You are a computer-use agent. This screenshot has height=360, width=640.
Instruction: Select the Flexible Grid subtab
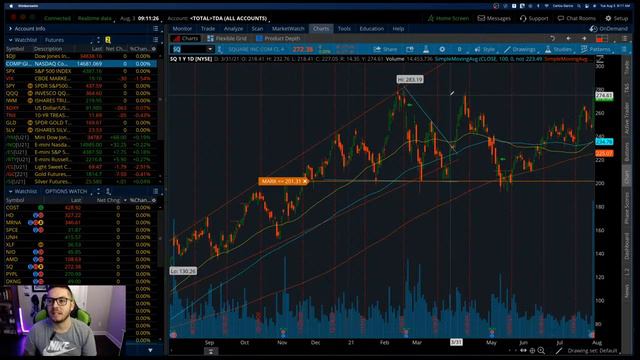[x=227, y=38]
